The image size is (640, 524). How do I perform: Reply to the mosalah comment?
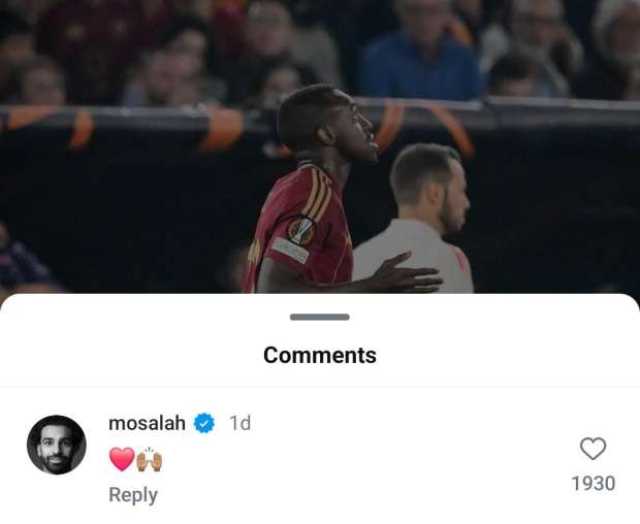pos(133,495)
